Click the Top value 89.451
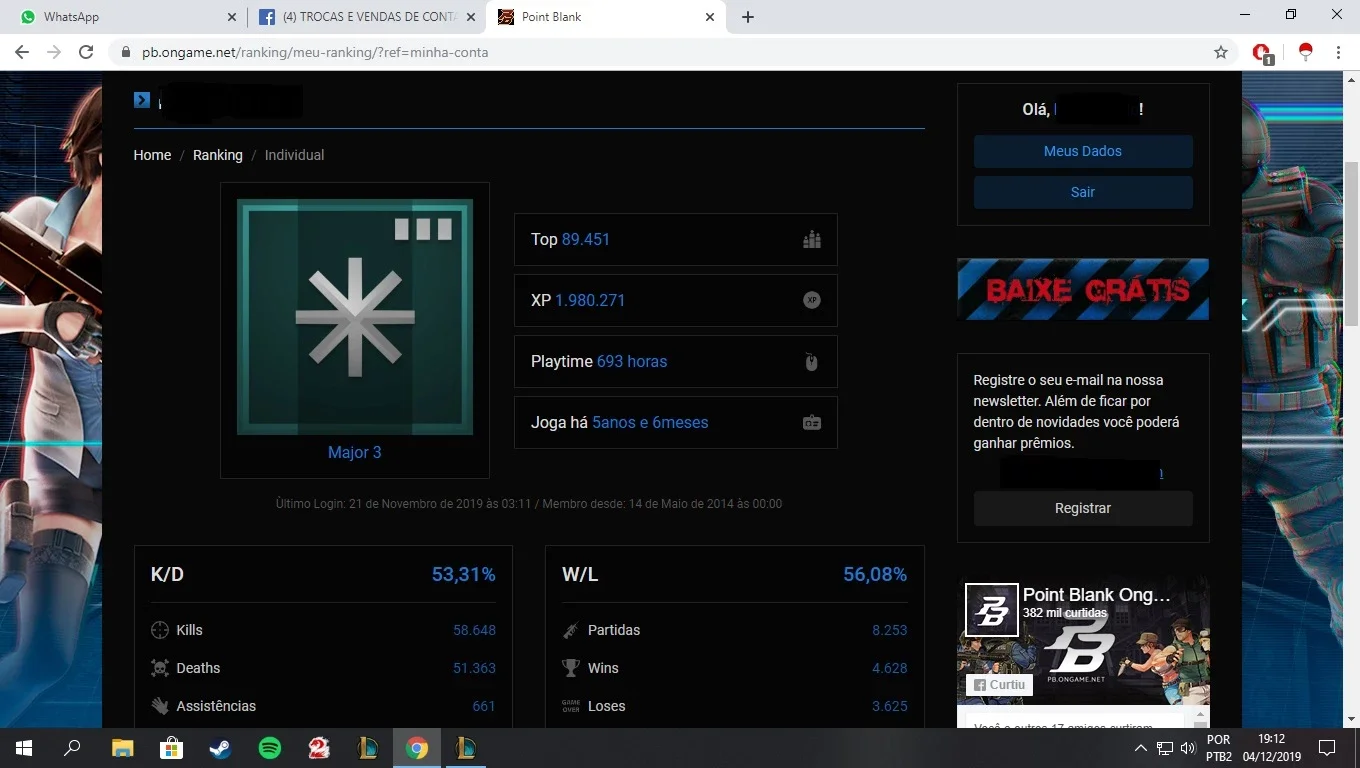The image size is (1360, 768). pyautogui.click(x=586, y=239)
